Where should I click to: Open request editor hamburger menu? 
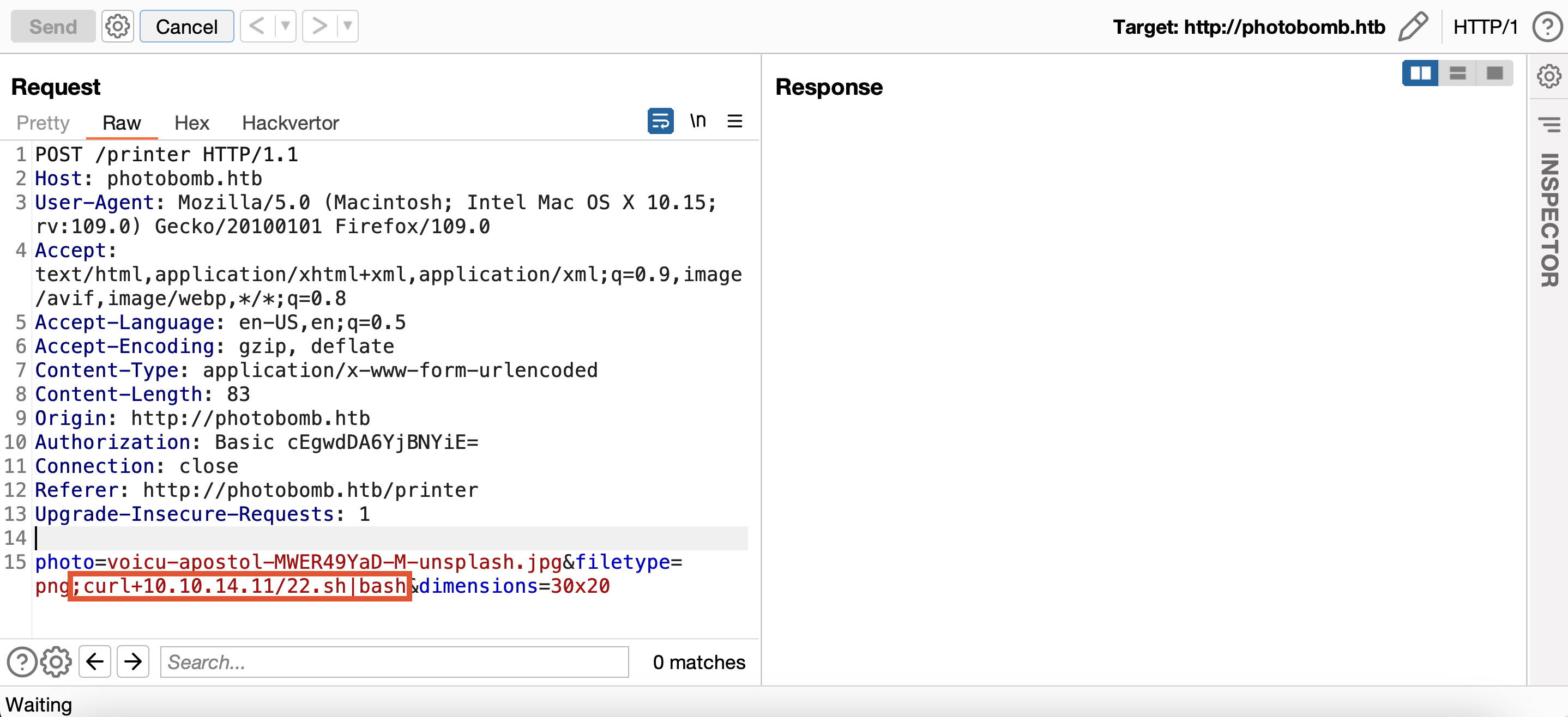(735, 121)
